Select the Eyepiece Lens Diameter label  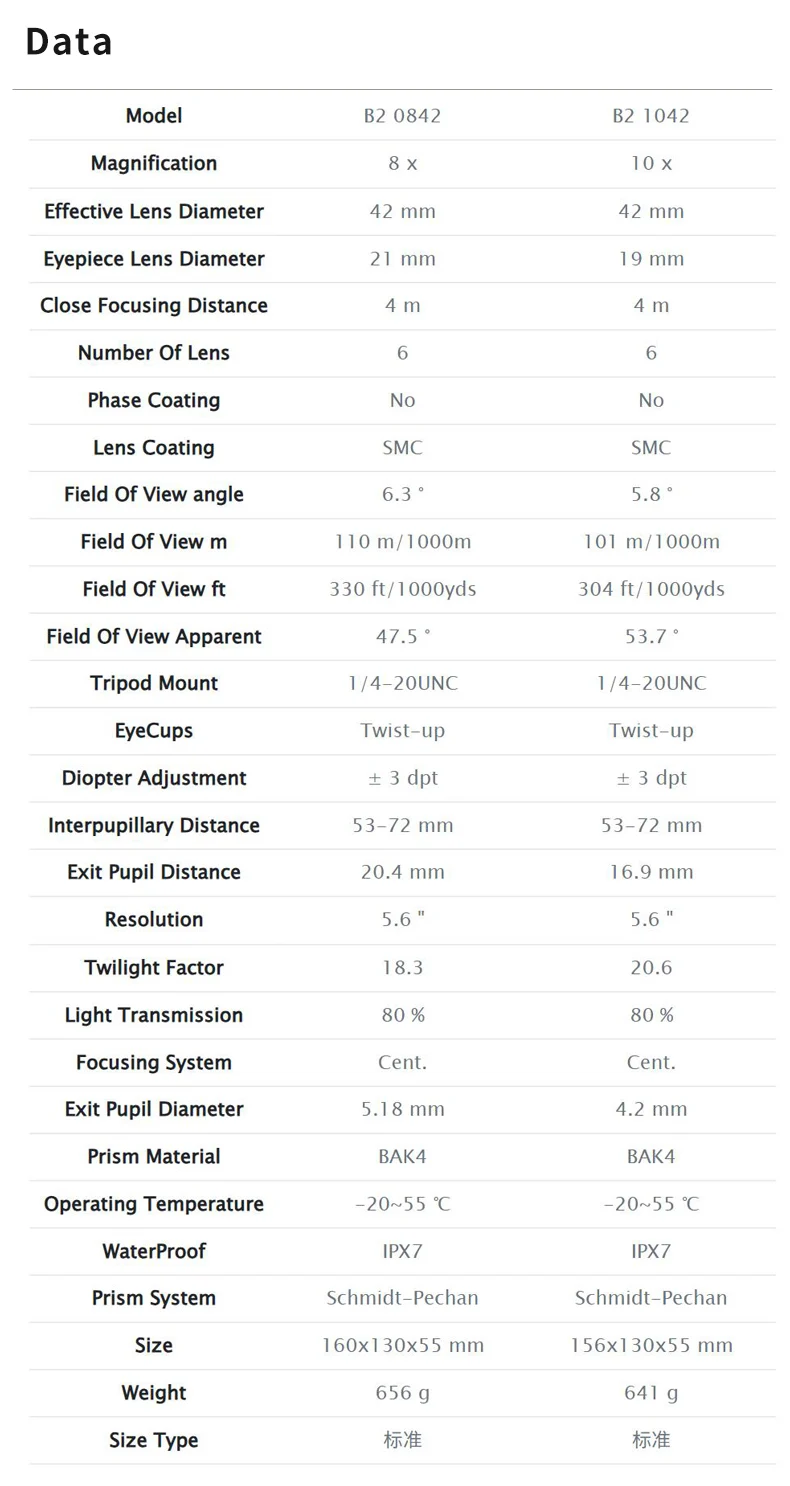pos(154,259)
